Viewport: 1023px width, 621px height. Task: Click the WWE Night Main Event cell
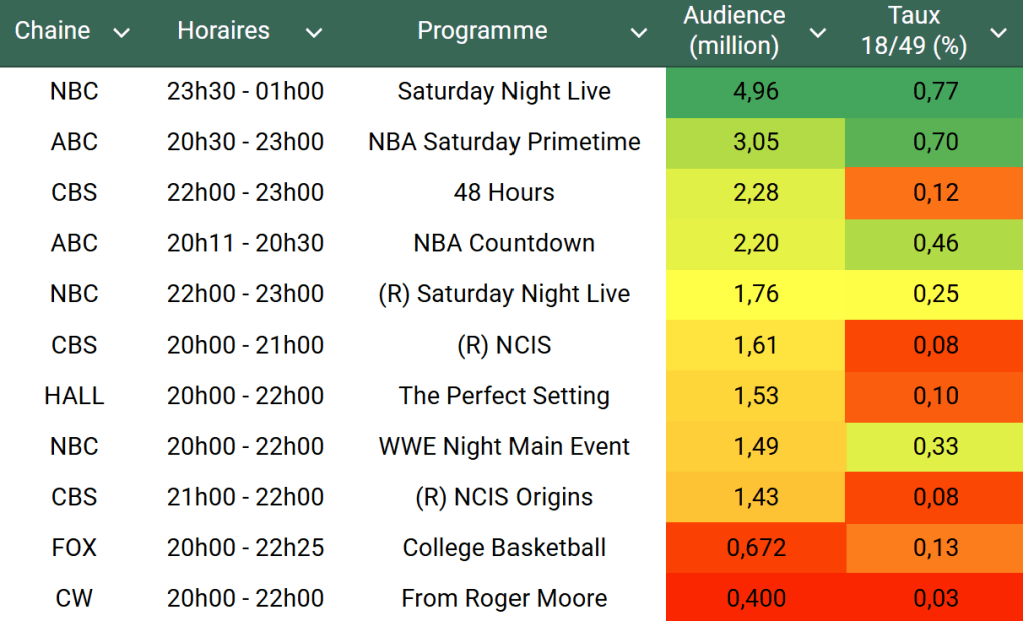pos(504,447)
